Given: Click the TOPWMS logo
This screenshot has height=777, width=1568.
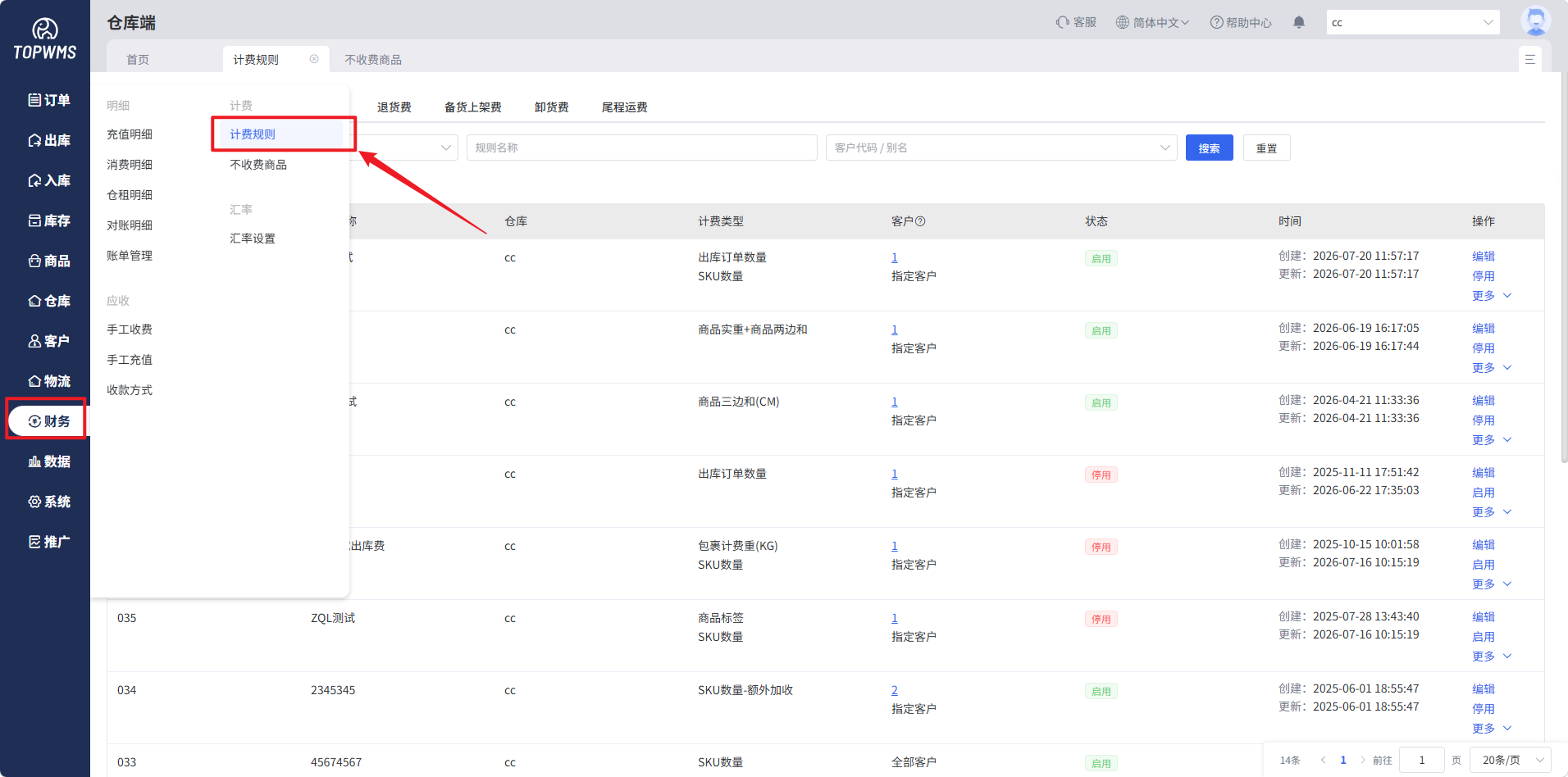Looking at the screenshot, I should pos(45,39).
